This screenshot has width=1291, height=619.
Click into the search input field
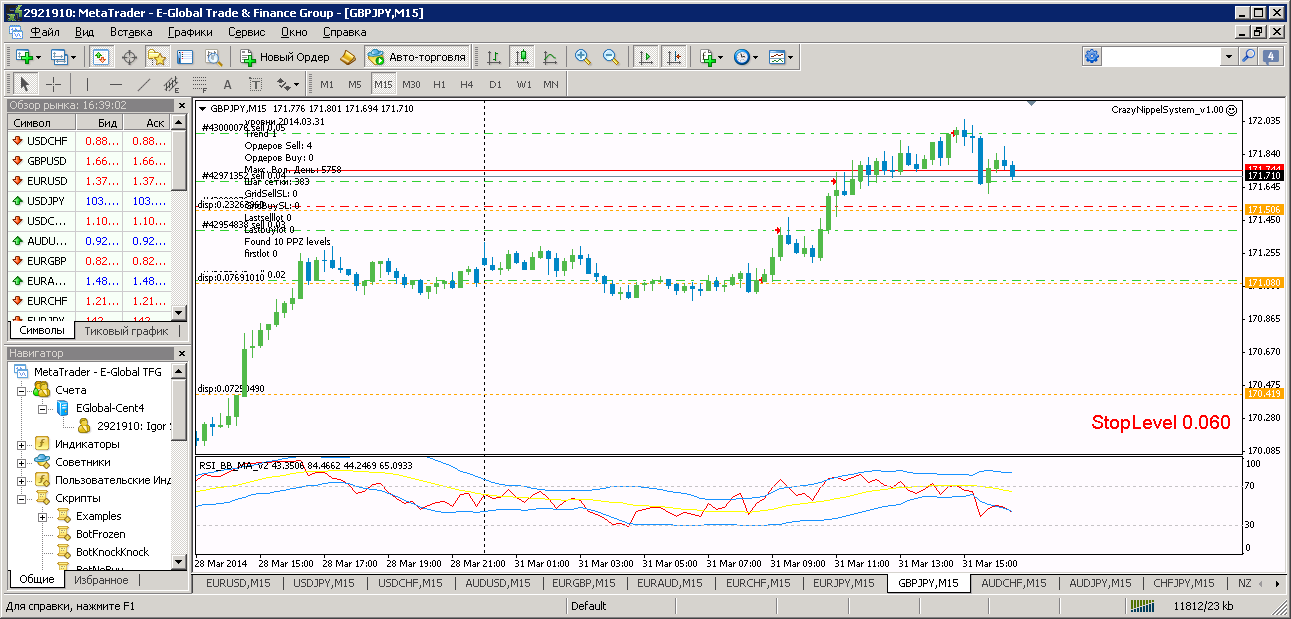click(x=1162, y=57)
